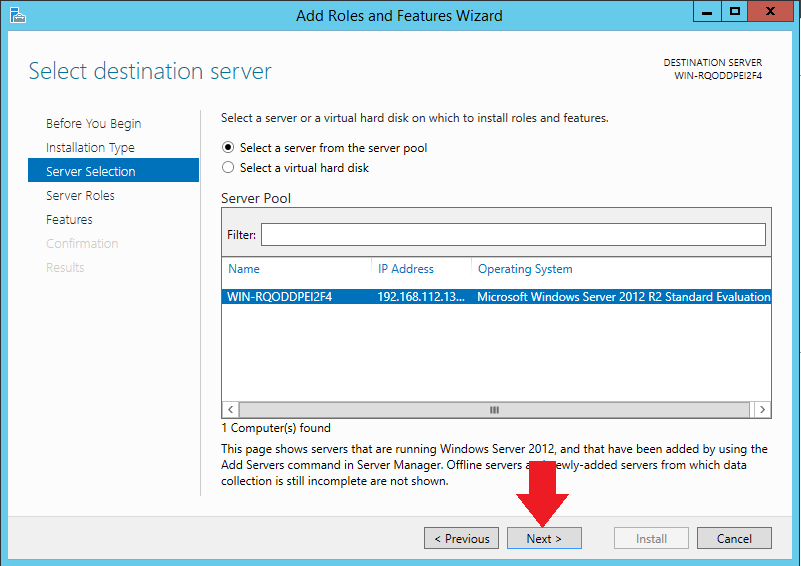
Task: Select a server from the server pool option
Action: 228,148
